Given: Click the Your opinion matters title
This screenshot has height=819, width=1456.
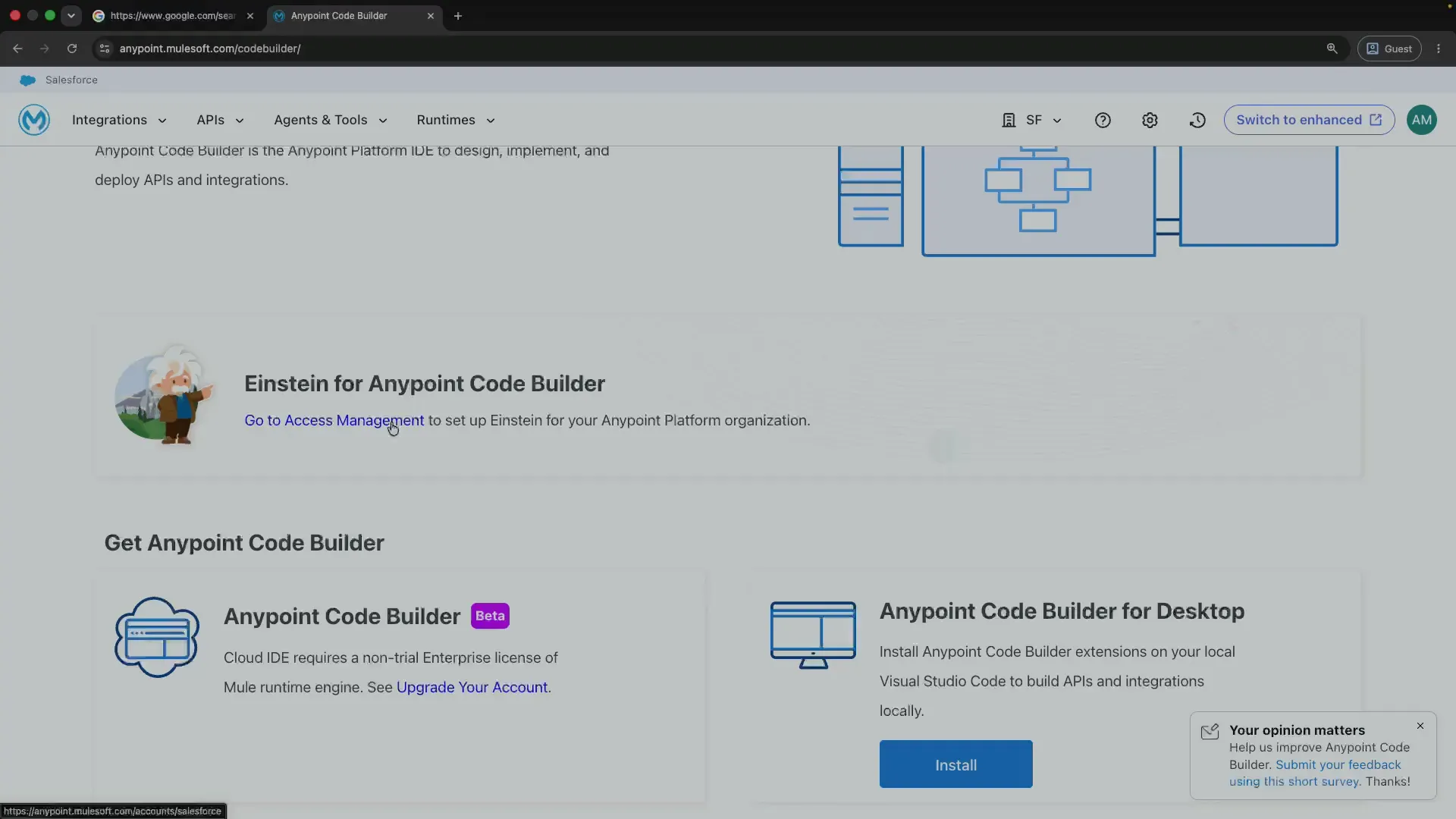Looking at the screenshot, I should click(1297, 730).
